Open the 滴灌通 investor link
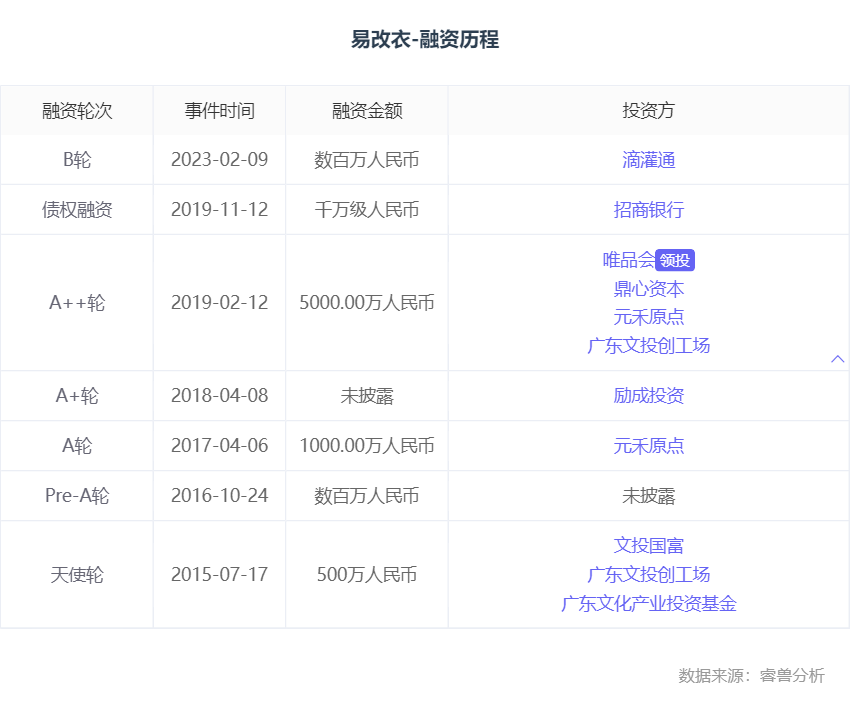This screenshot has width=850, height=720. click(x=648, y=160)
